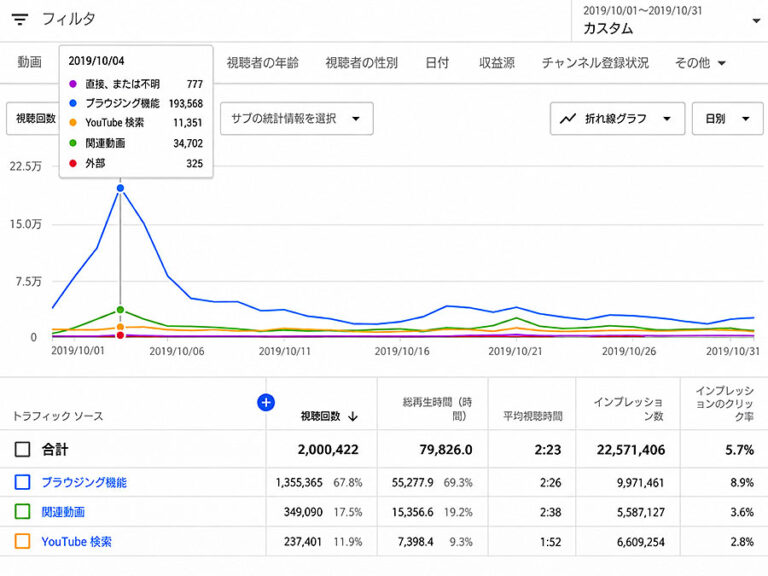Viewport: 768px width, 576px height.
Task: Sort by 総再生時間 column header
Action: (437, 409)
